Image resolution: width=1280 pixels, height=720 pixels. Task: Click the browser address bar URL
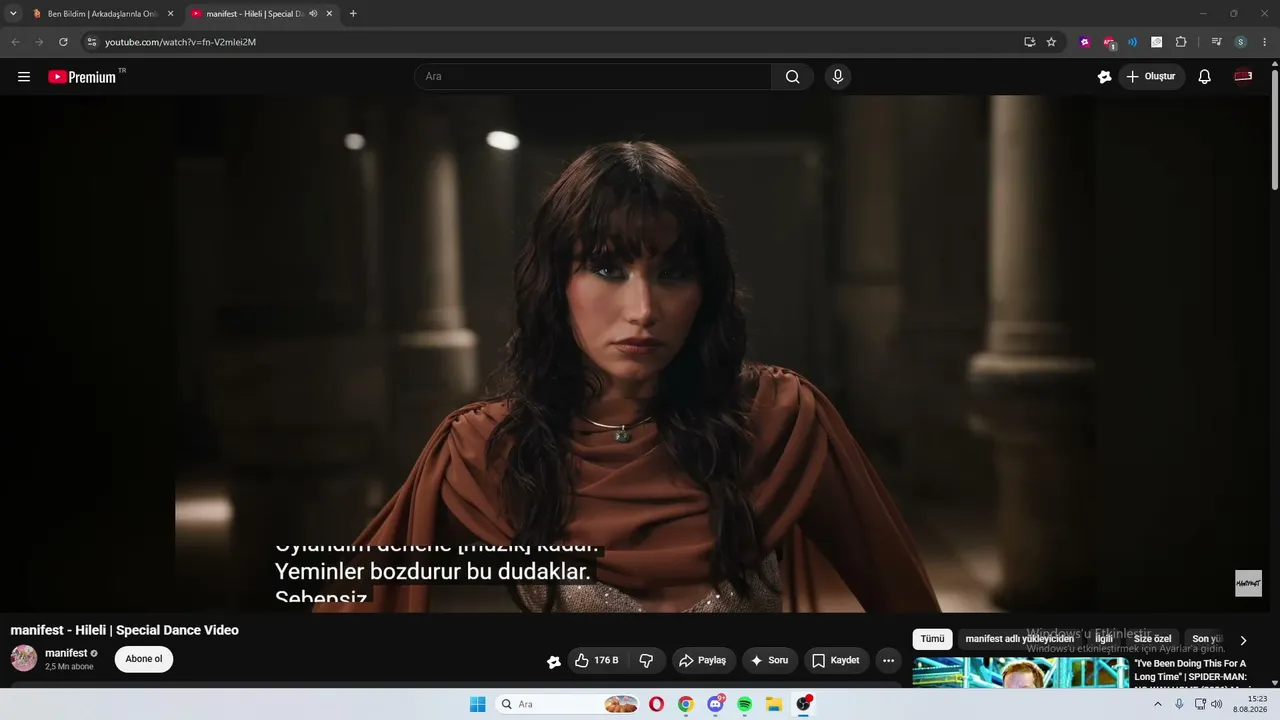tap(181, 42)
